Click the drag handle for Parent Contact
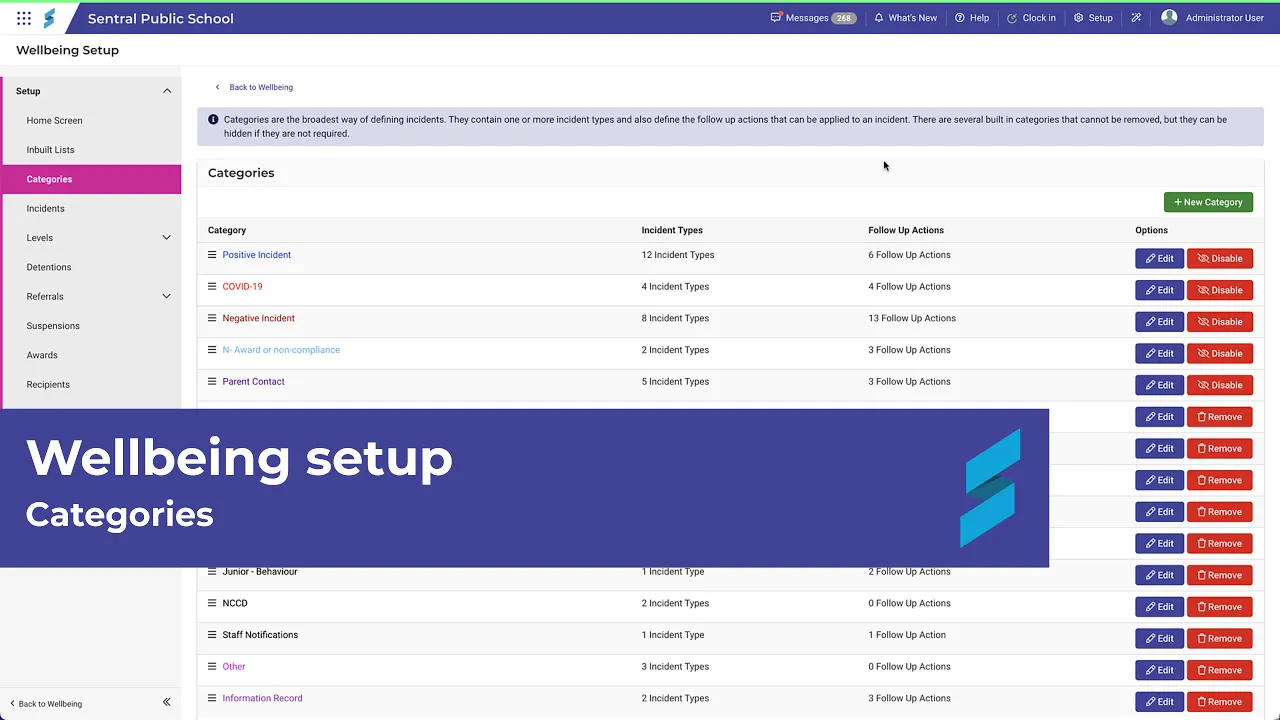Screen dimensions: 1280x720 coord(212,381)
